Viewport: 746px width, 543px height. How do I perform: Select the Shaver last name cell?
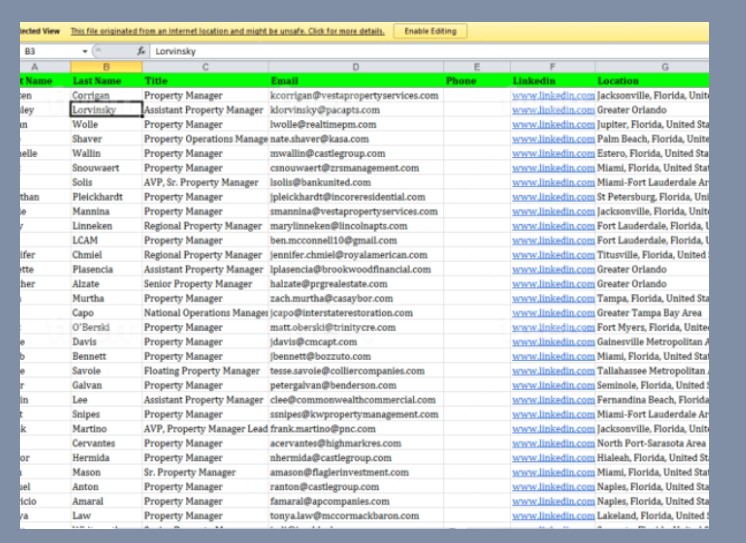106,139
